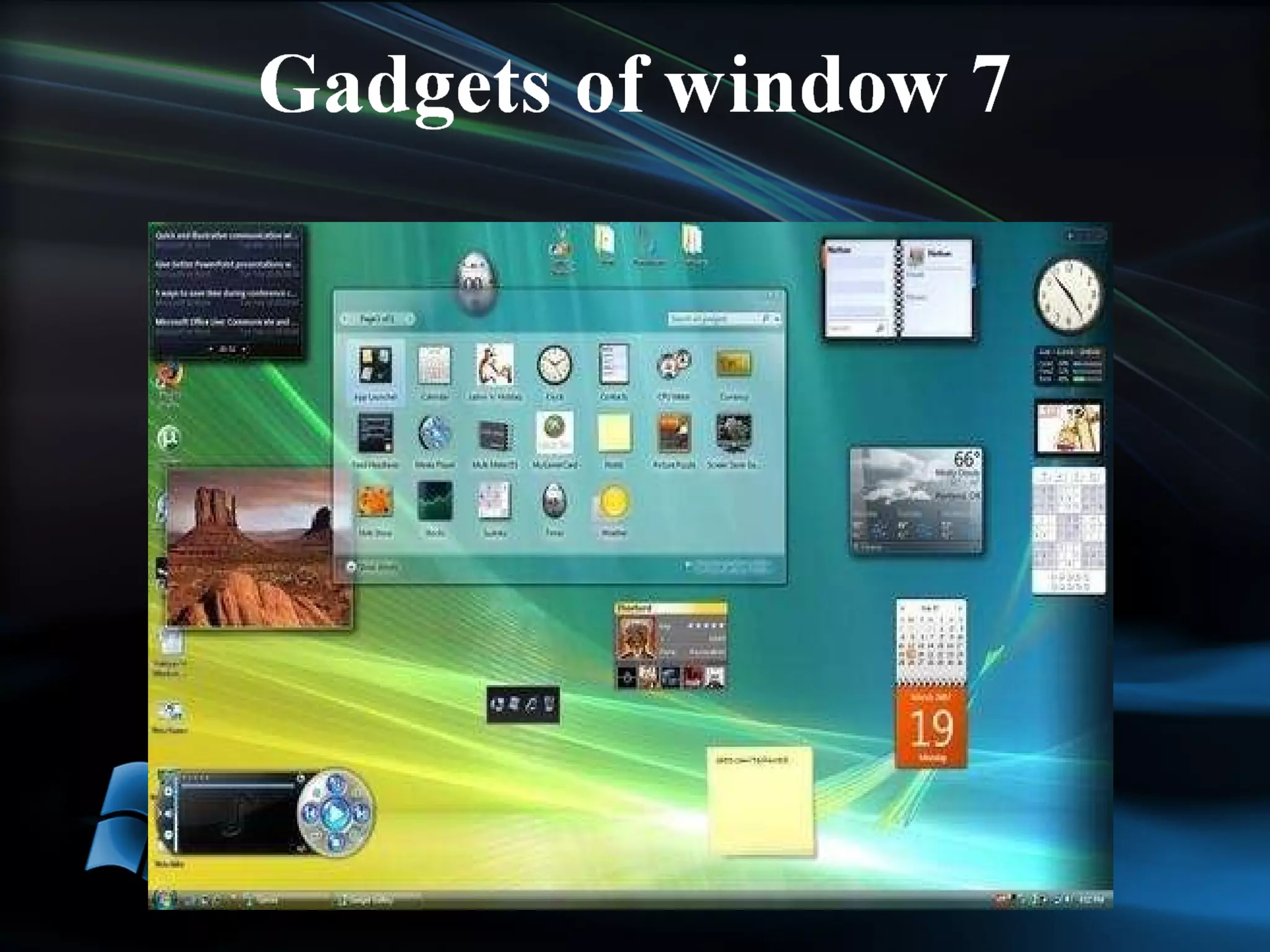Select the Clock gadget in gallery

click(554, 366)
